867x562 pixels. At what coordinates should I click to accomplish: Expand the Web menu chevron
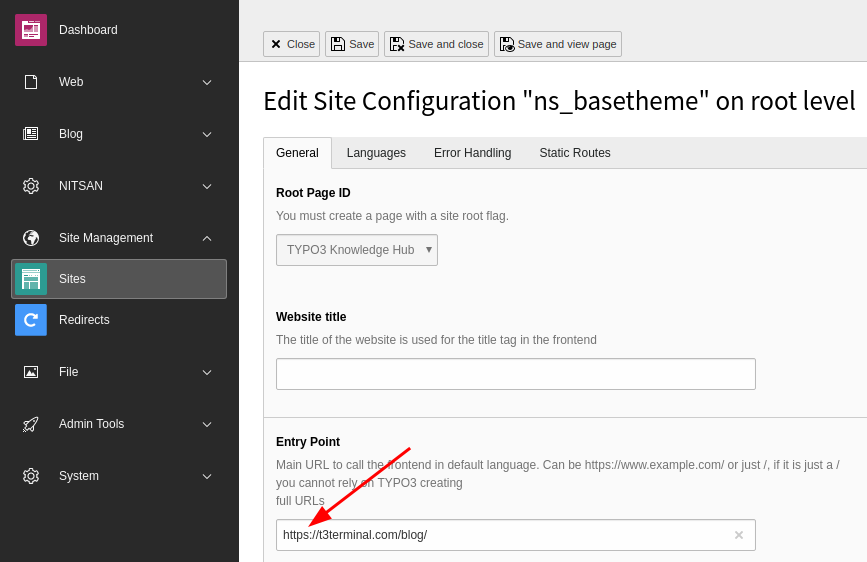(x=207, y=82)
